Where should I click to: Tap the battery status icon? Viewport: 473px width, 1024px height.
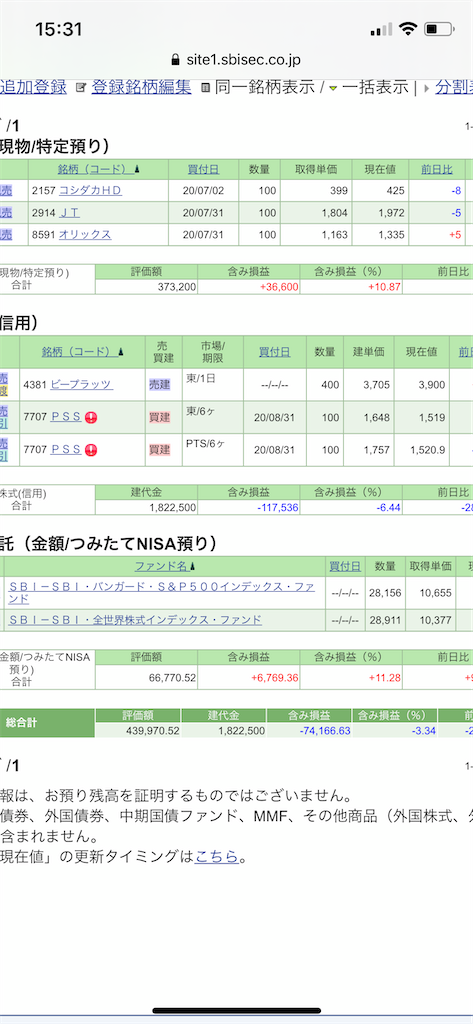click(x=438, y=29)
